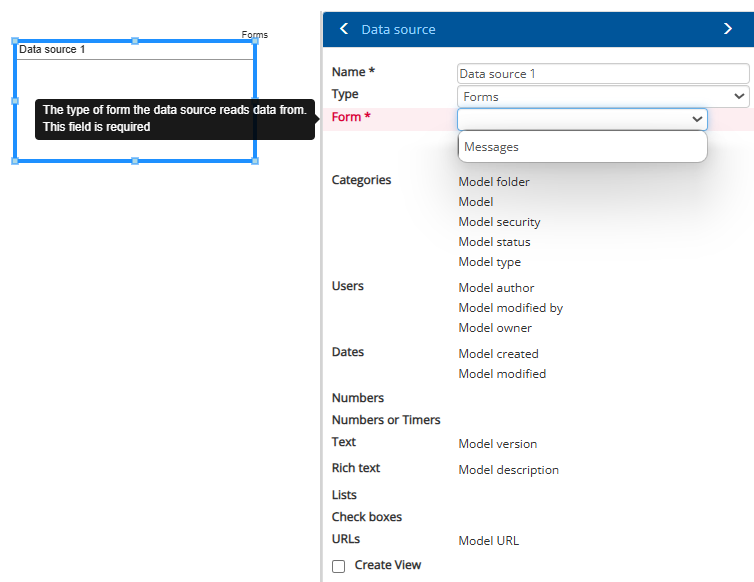Viewport: 754px width, 582px height.
Task: Select the Model type category
Action: (x=489, y=262)
